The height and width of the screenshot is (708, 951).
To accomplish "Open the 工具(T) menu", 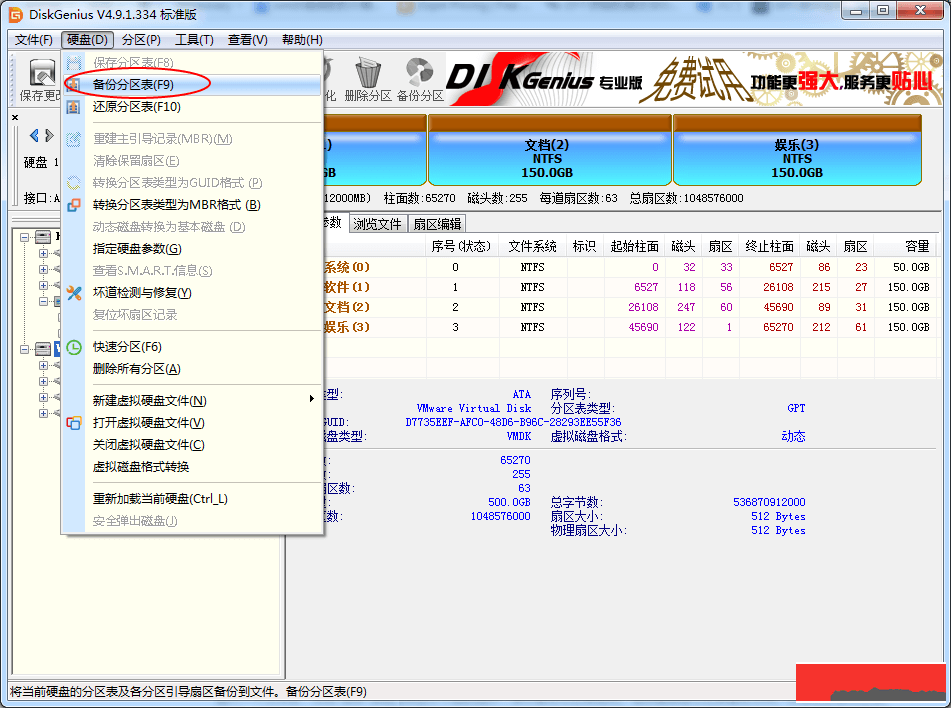I will (x=194, y=39).
